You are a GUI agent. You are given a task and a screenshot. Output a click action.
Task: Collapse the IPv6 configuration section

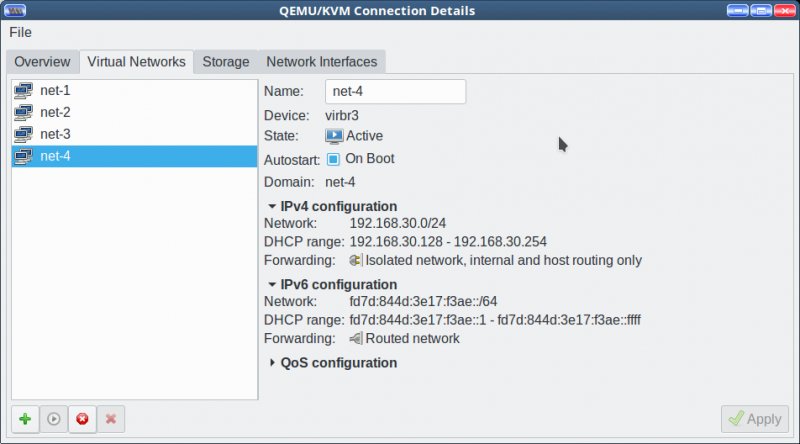pyautogui.click(x=272, y=284)
